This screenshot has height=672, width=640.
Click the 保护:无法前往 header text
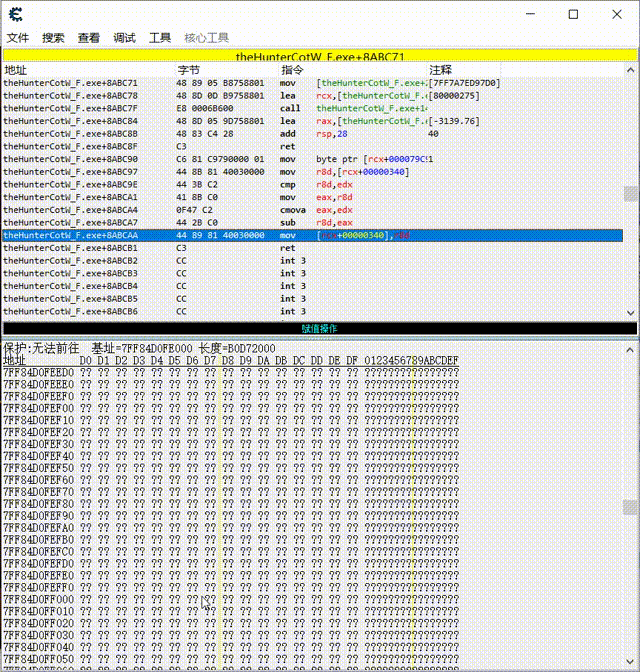click(41, 348)
